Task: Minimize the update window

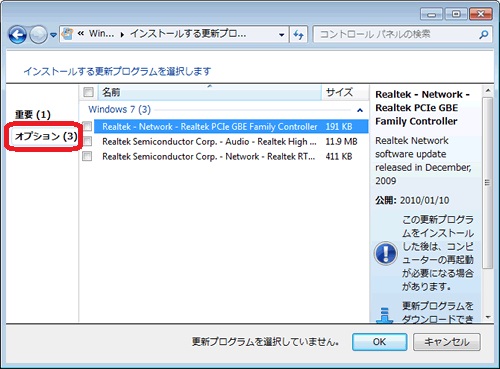Action: tap(432, 14)
